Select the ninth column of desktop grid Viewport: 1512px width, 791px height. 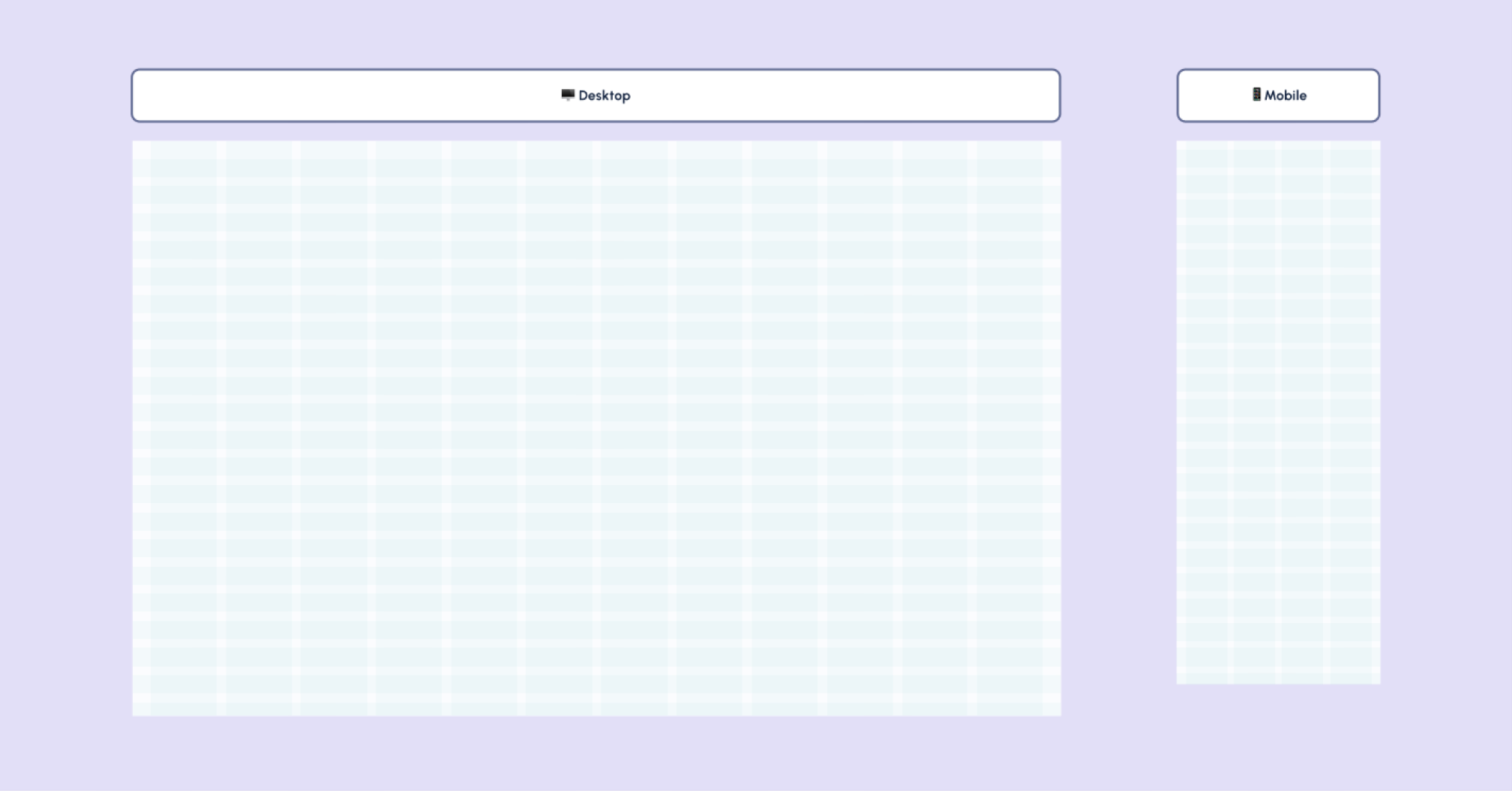(784, 427)
